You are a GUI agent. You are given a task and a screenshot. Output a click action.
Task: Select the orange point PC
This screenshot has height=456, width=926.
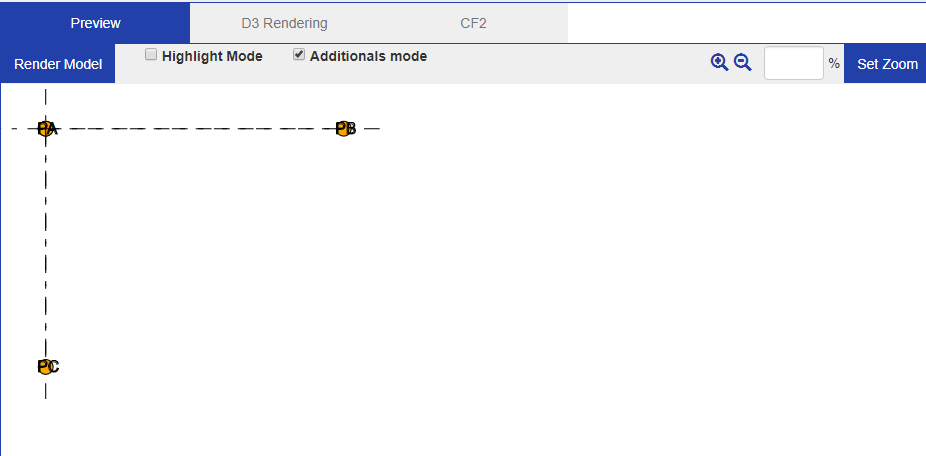(45, 367)
